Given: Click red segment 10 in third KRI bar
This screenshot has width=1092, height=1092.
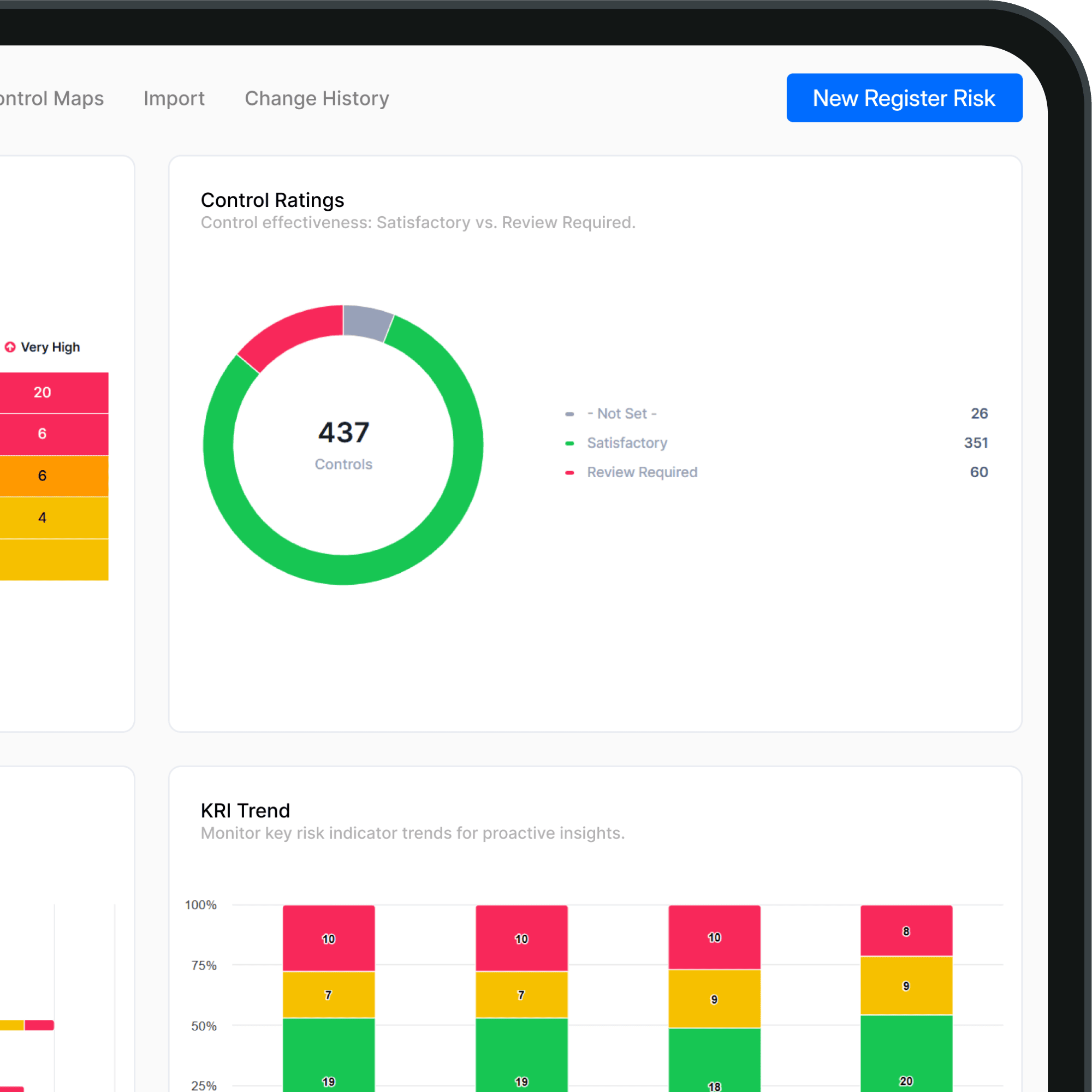Looking at the screenshot, I should point(714,937).
